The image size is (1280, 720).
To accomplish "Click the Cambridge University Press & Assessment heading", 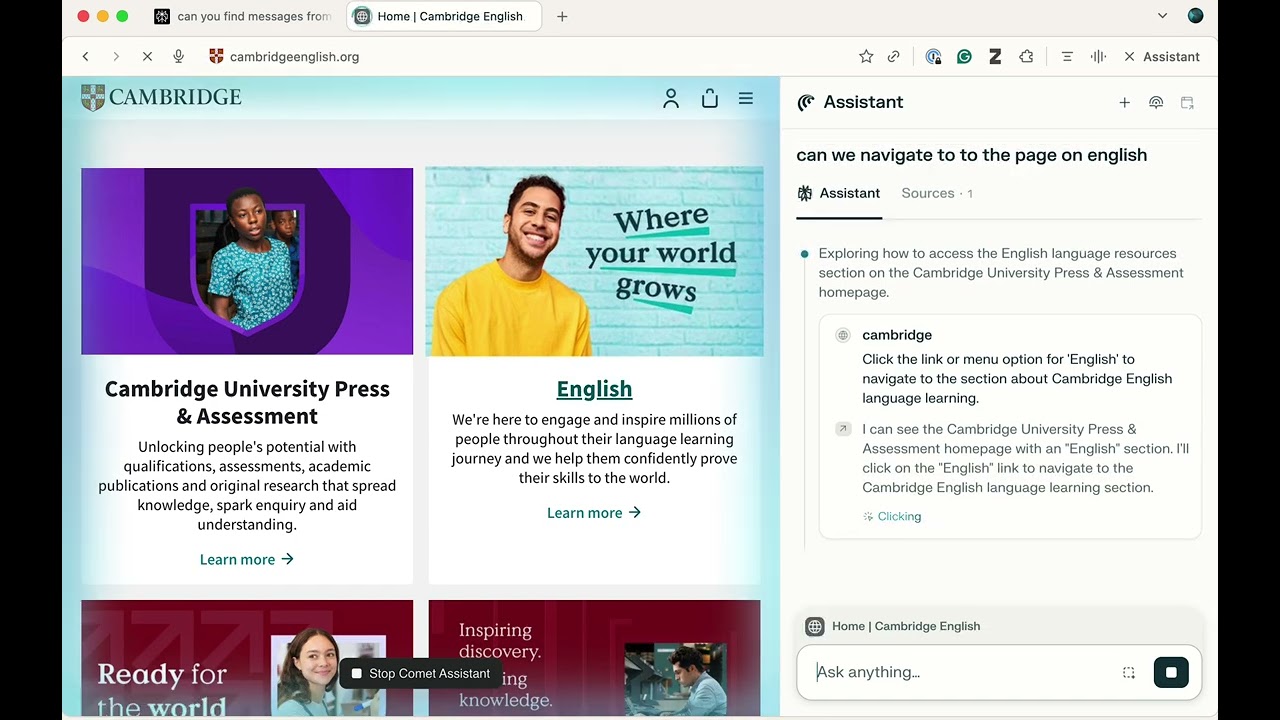I will tap(247, 402).
